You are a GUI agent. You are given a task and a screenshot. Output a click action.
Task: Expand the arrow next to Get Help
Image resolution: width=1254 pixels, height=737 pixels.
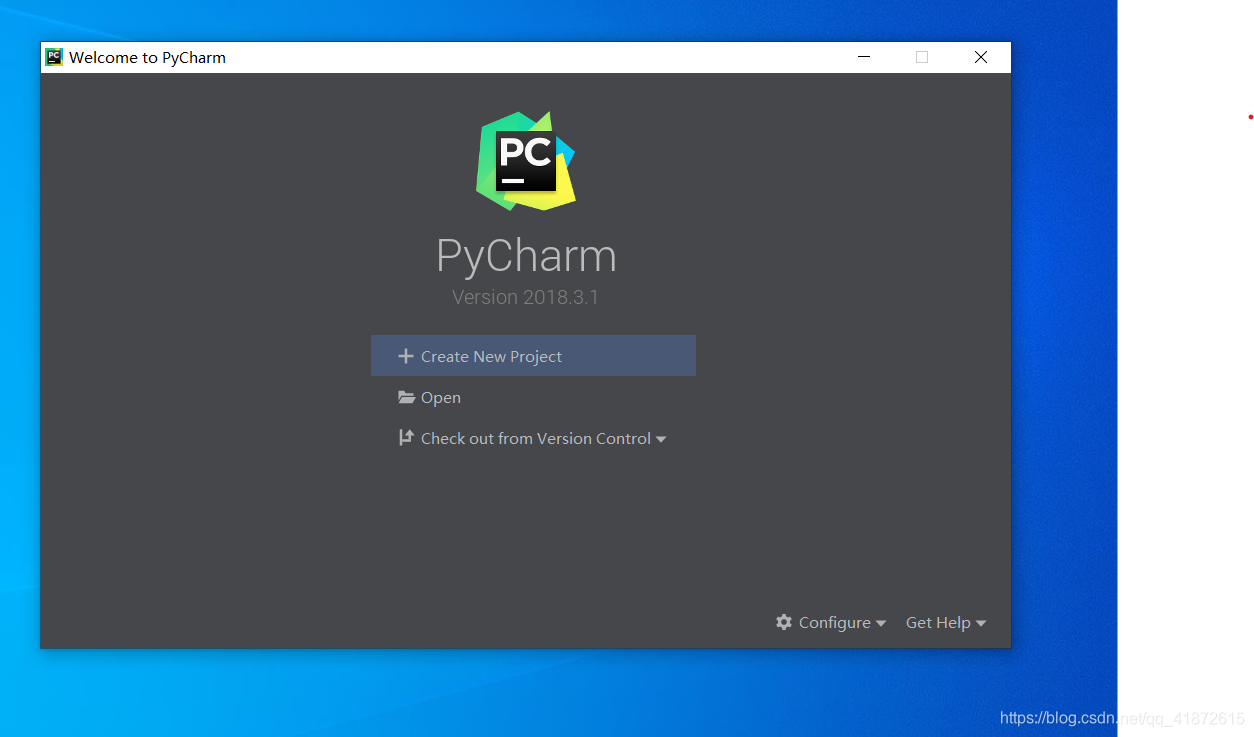pos(981,623)
